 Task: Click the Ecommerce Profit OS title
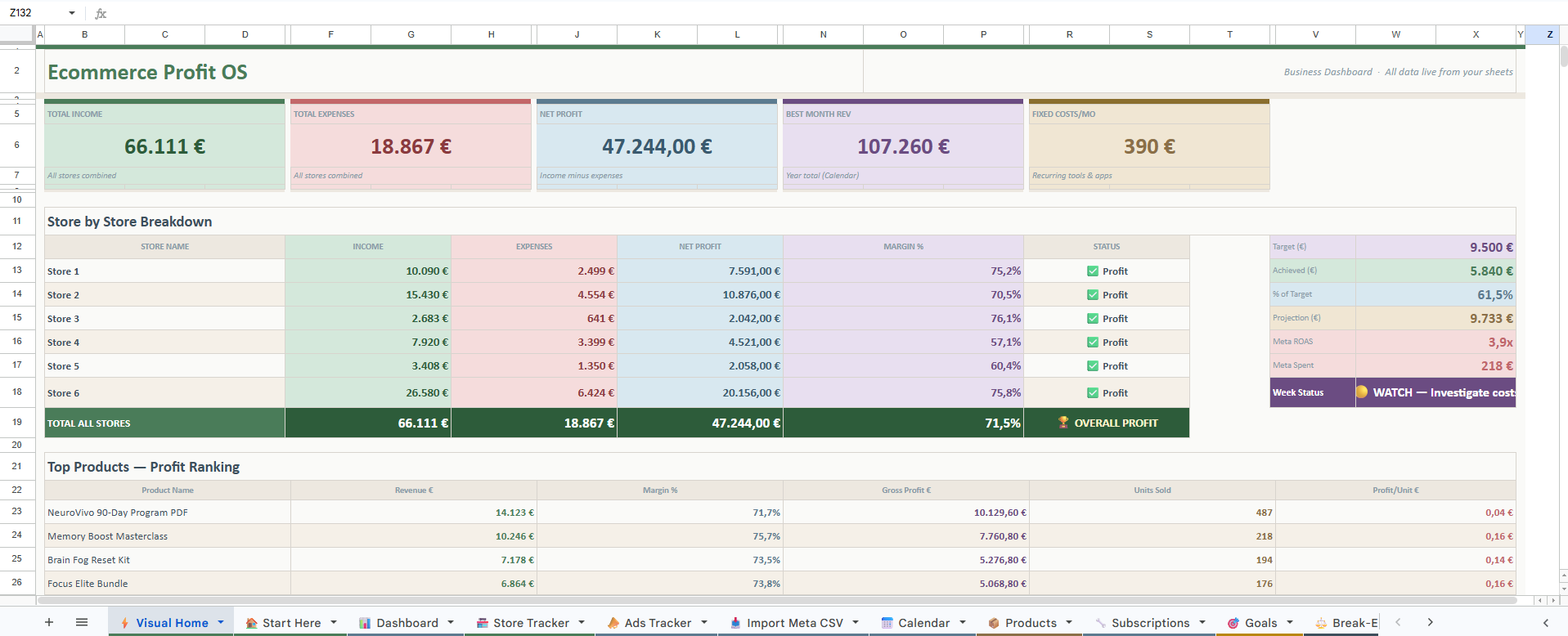click(147, 72)
